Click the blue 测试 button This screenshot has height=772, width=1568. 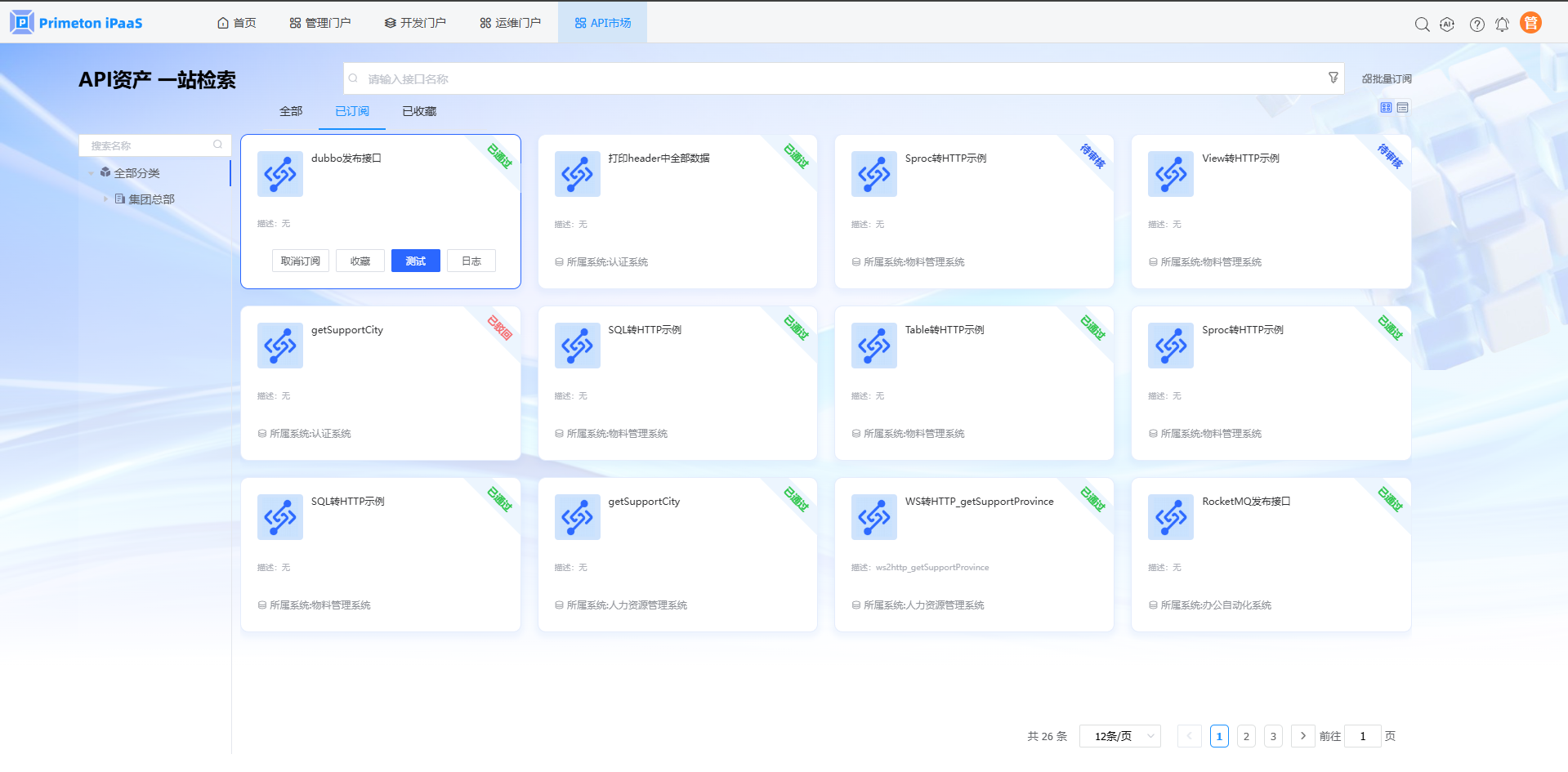coord(415,261)
